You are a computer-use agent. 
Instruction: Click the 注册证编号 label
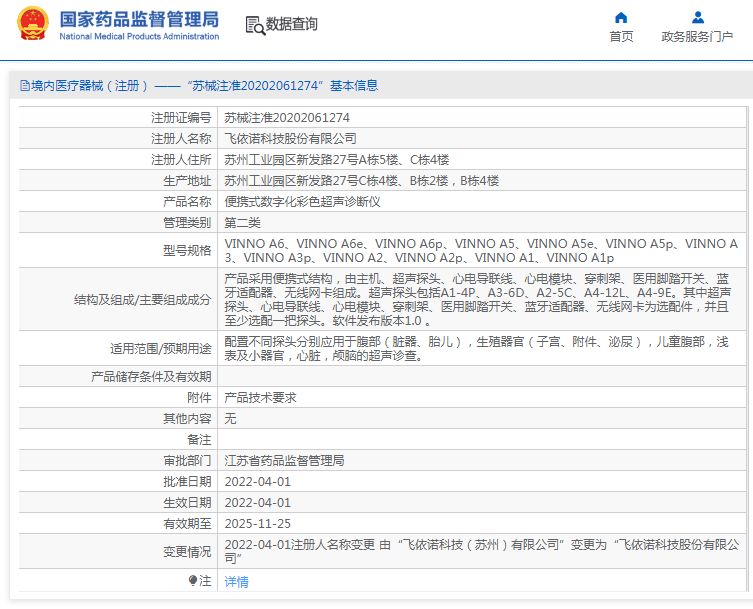click(181, 118)
